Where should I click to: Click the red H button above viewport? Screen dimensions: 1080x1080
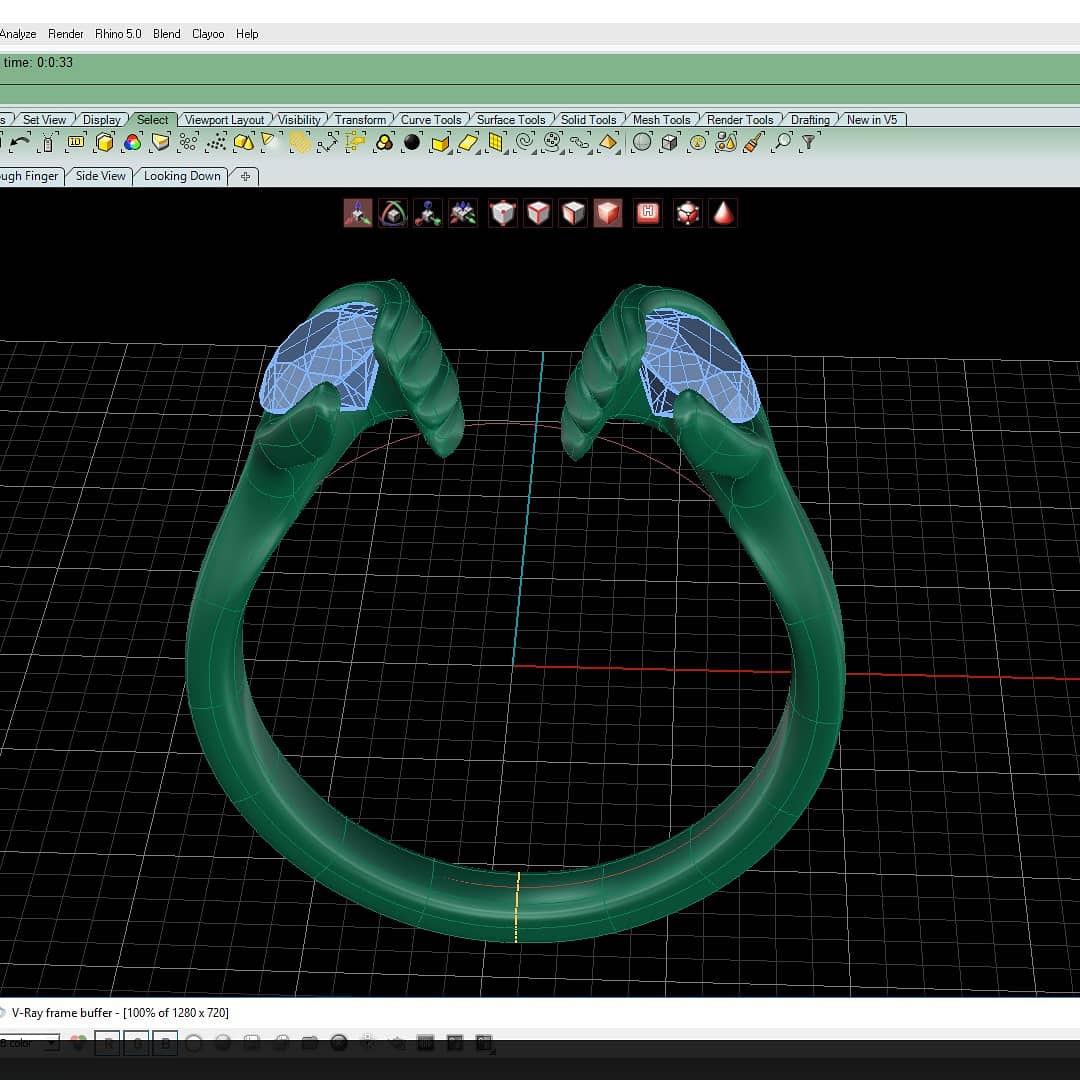click(647, 213)
